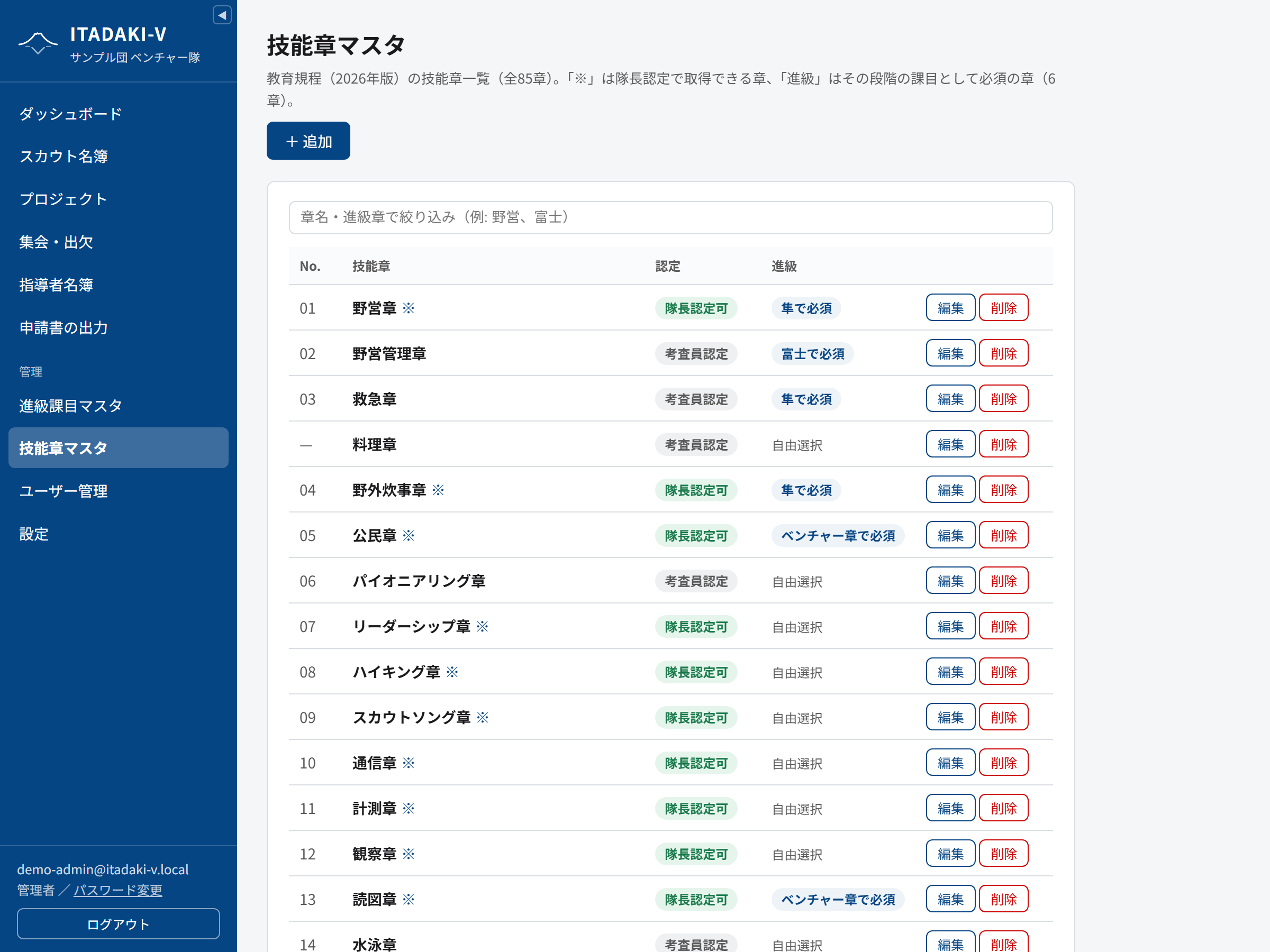Edit the 読図章 row
The height and width of the screenshot is (952, 1270).
pyautogui.click(x=950, y=899)
